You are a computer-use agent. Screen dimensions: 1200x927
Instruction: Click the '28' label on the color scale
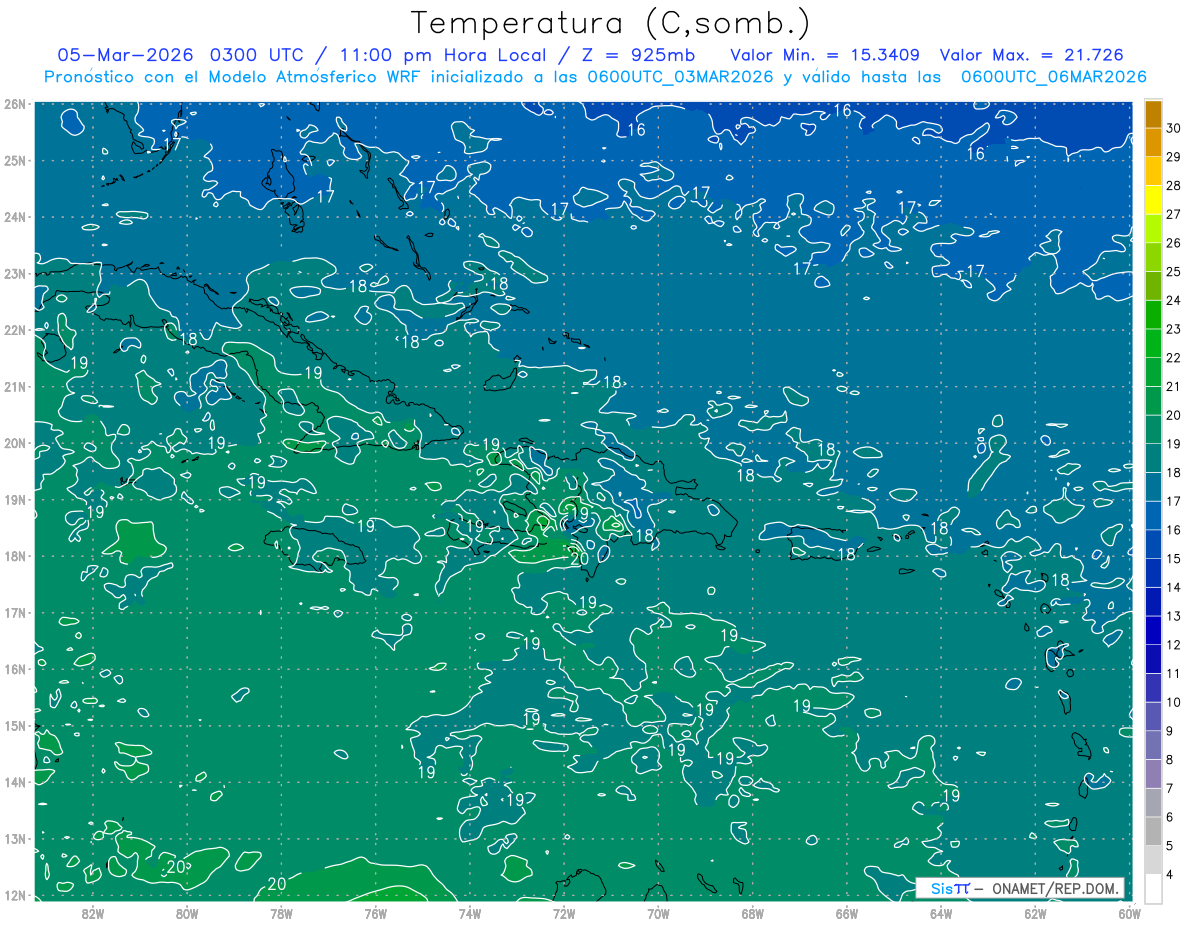click(x=1174, y=185)
